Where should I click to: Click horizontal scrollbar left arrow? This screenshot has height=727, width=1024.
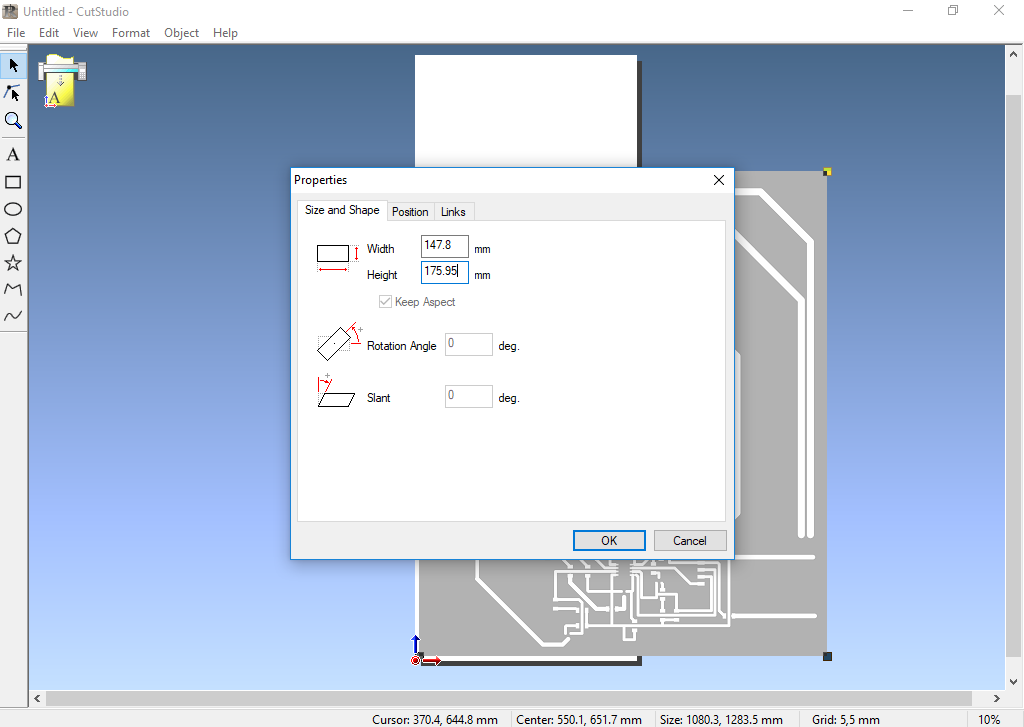click(x=37, y=698)
